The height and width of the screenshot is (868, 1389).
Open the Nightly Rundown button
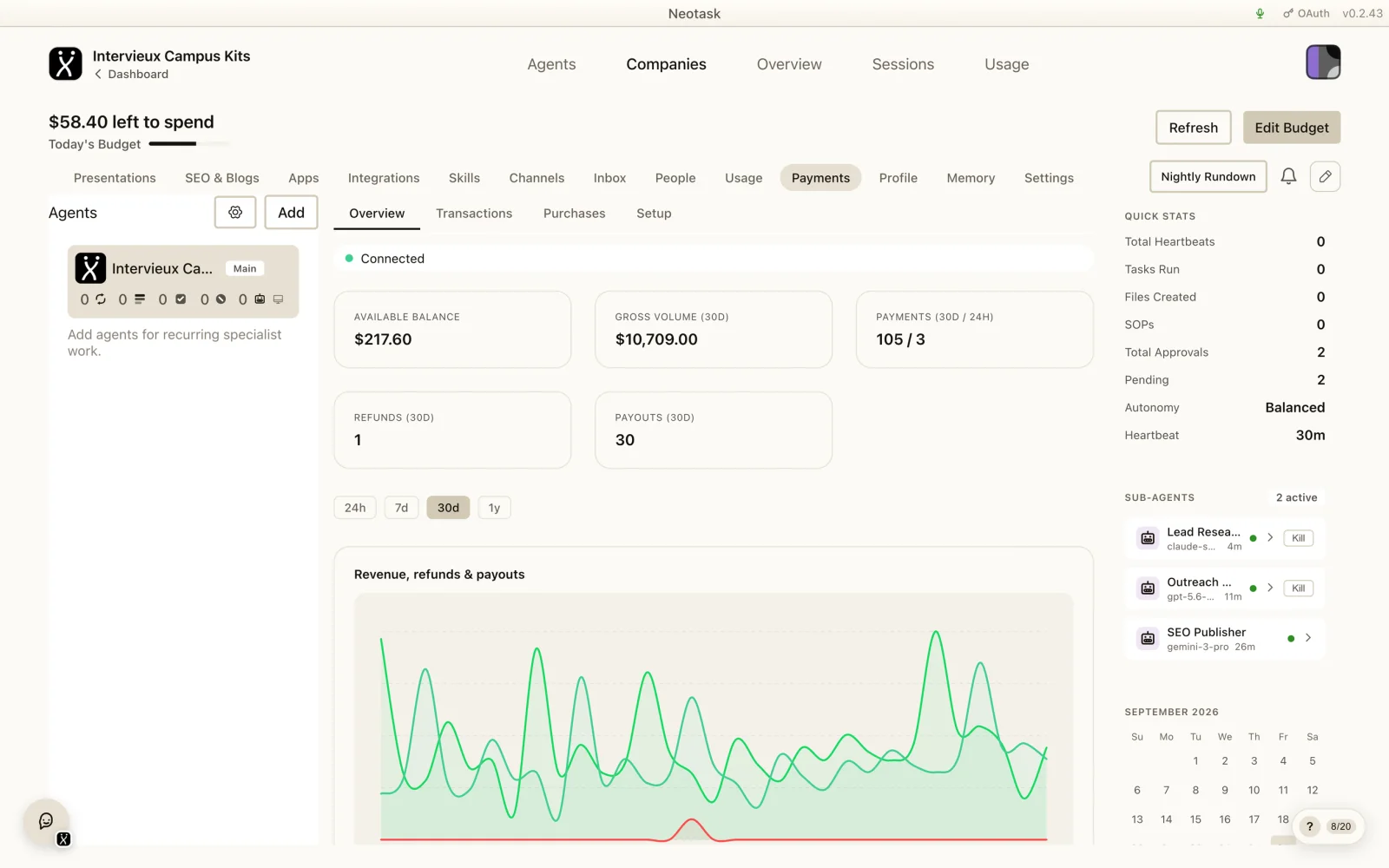[x=1208, y=176]
